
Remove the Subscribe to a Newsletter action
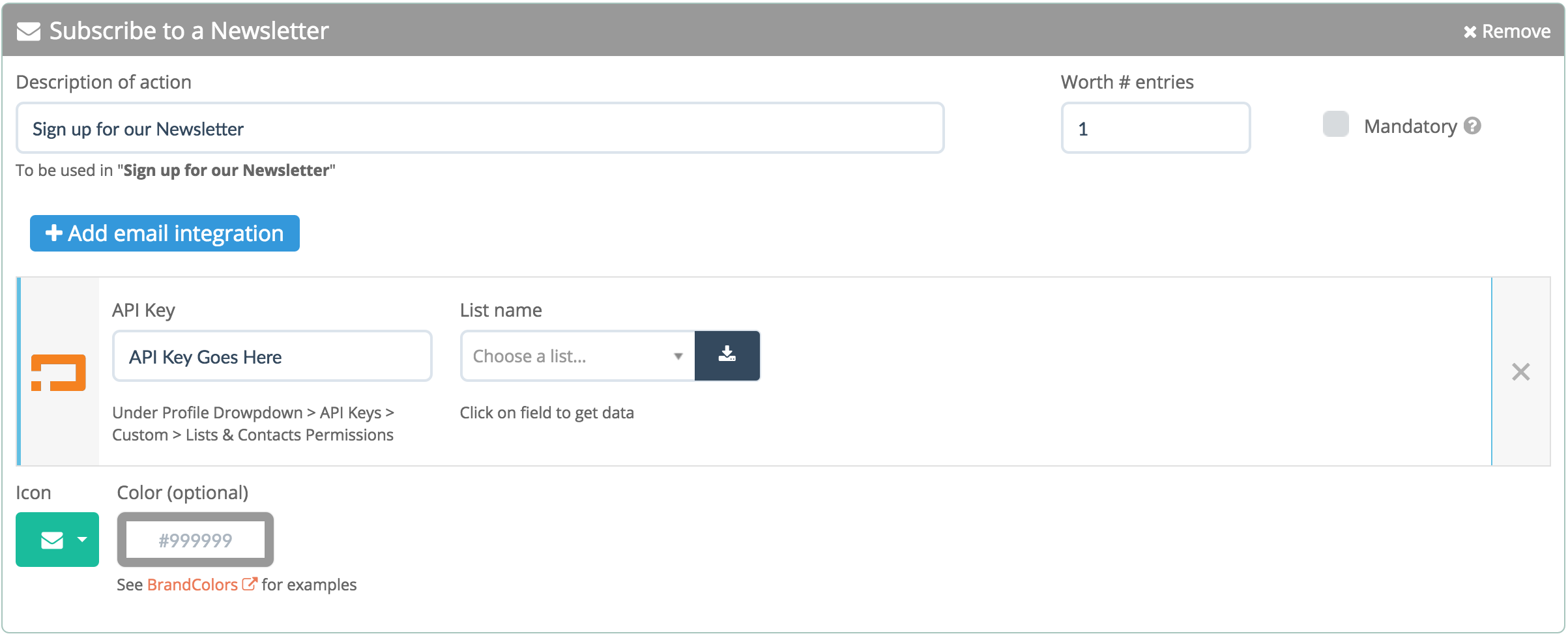point(1506,31)
